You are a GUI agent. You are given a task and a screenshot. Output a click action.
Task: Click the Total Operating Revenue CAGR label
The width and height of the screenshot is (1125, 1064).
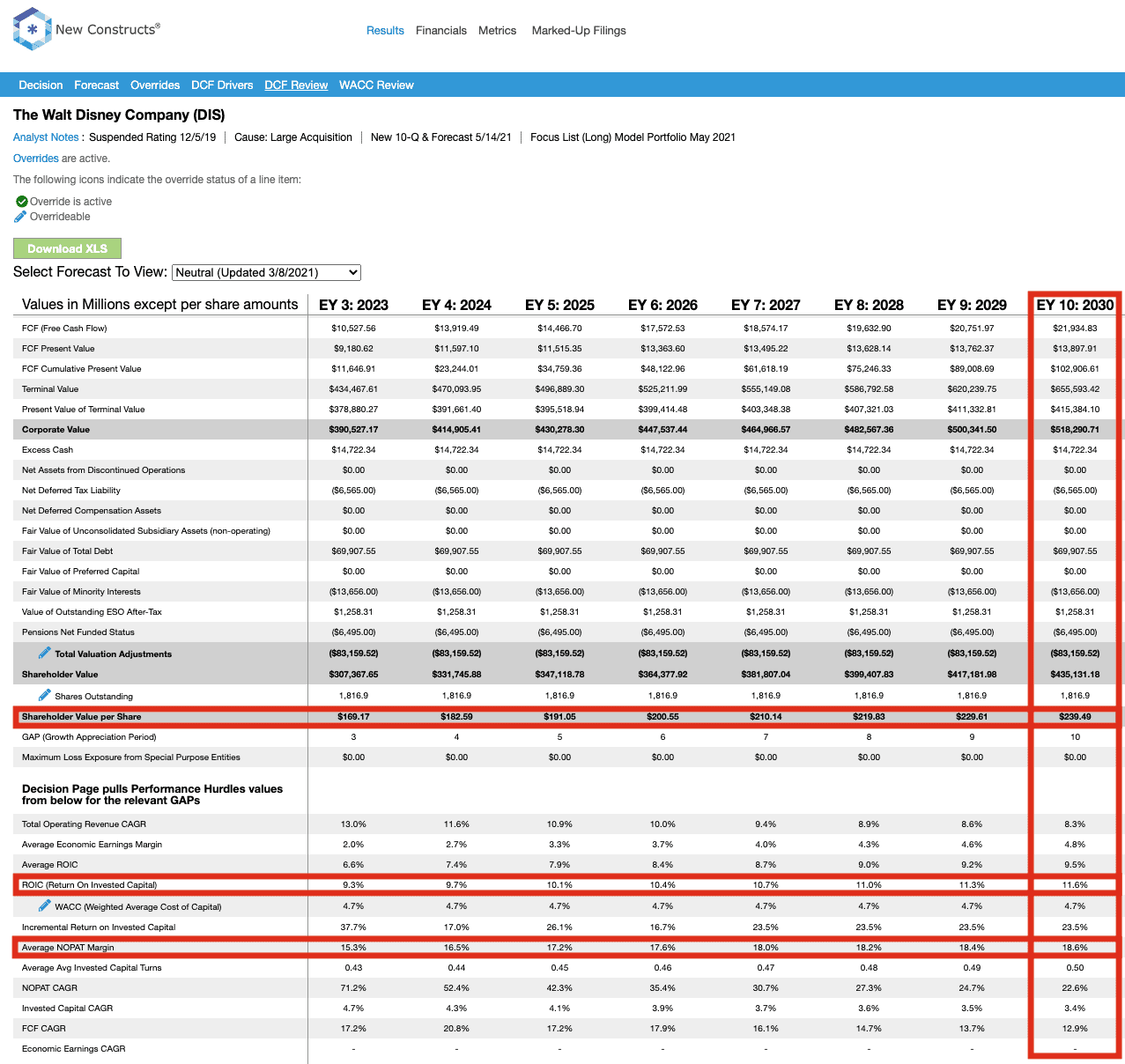pyautogui.click(x=84, y=824)
